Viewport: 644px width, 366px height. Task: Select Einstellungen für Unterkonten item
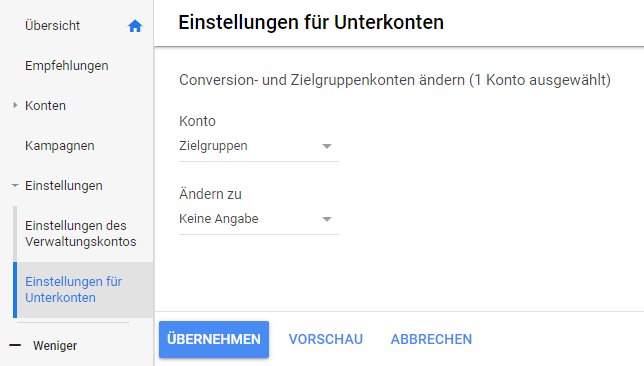74,290
